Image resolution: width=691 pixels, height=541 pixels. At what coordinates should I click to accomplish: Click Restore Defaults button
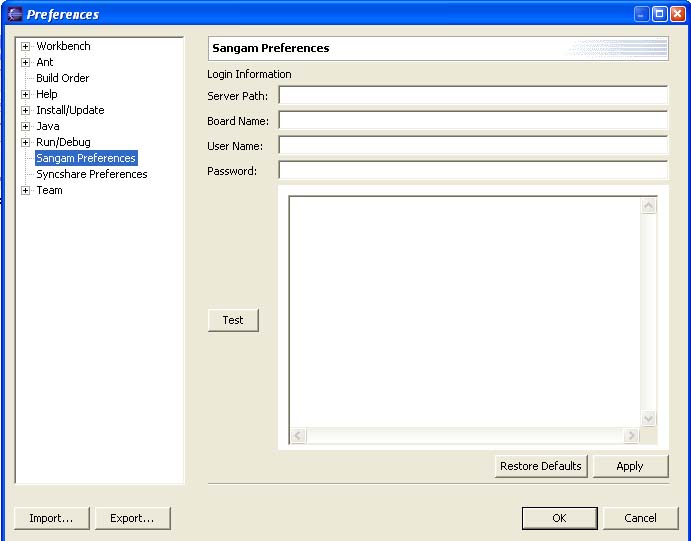point(541,466)
